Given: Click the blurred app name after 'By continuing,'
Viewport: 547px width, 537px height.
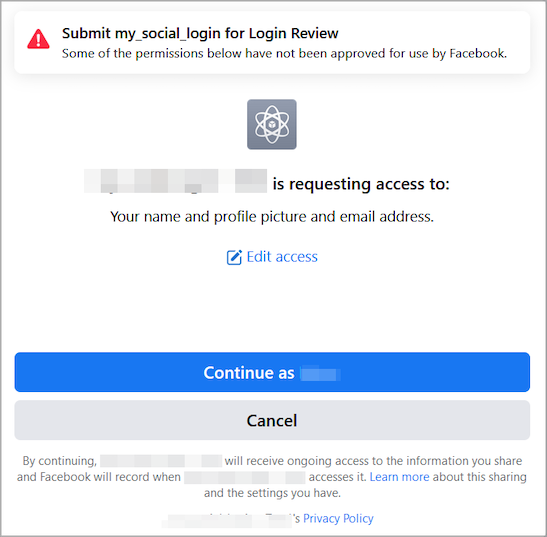Looking at the screenshot, I should tap(161, 461).
